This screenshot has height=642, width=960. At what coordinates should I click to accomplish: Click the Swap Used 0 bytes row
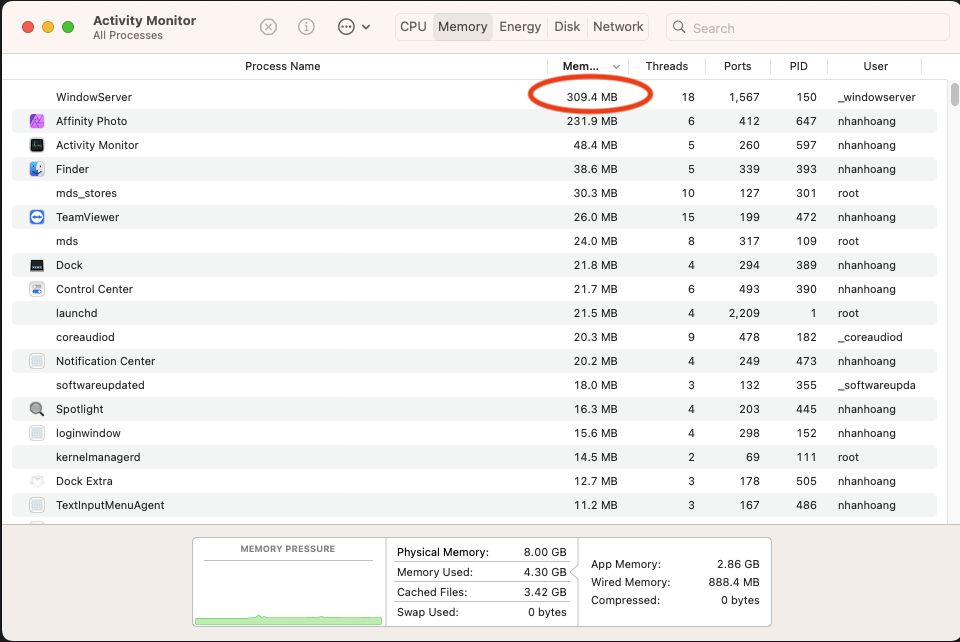pyautogui.click(x=481, y=612)
